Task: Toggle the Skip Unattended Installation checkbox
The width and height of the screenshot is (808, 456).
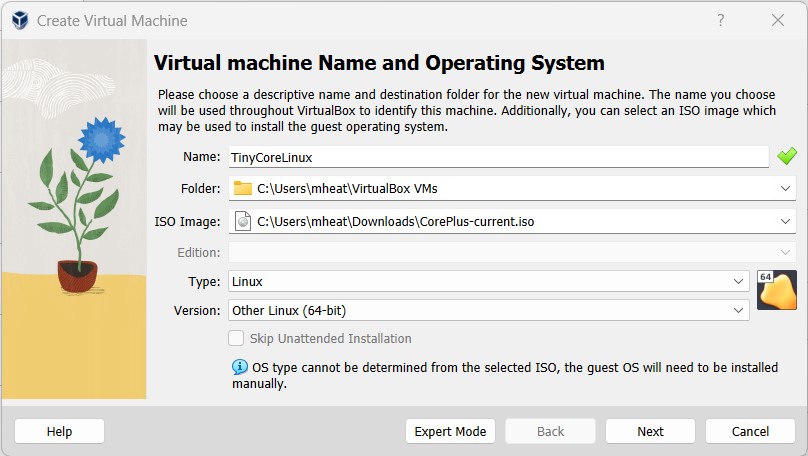Action: point(236,339)
